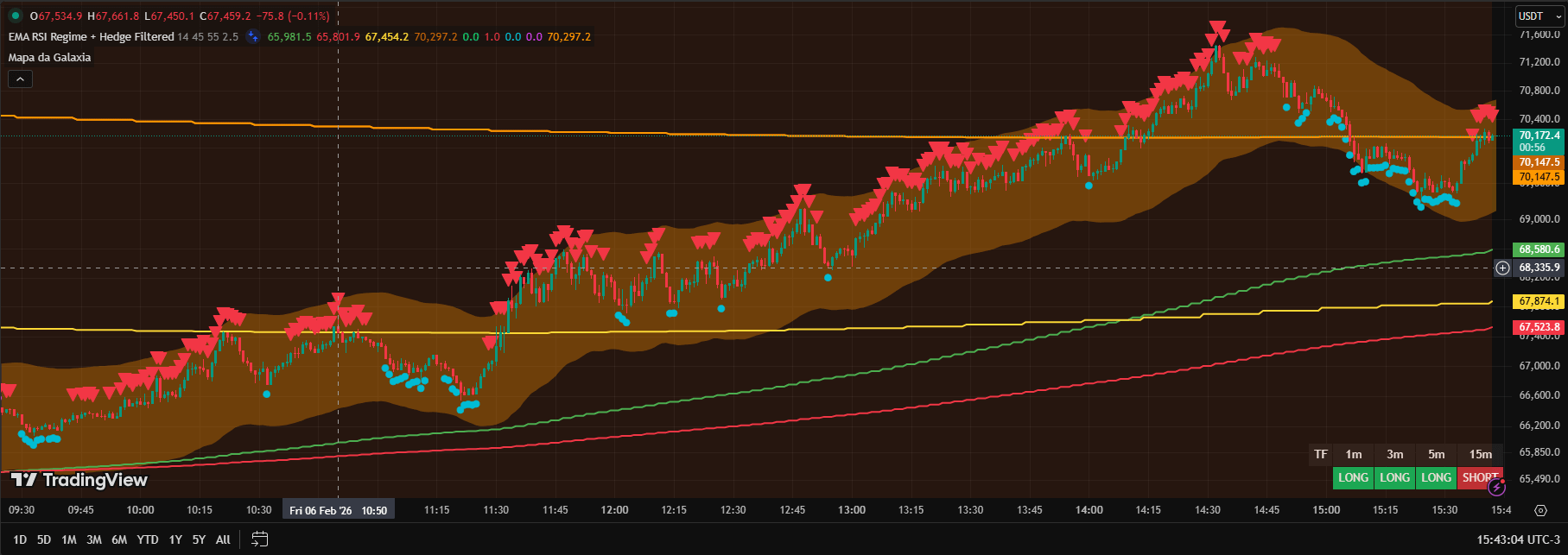The height and width of the screenshot is (555, 1568).
Task: Click the EMA RSI Regime indicator title
Action: point(91,37)
